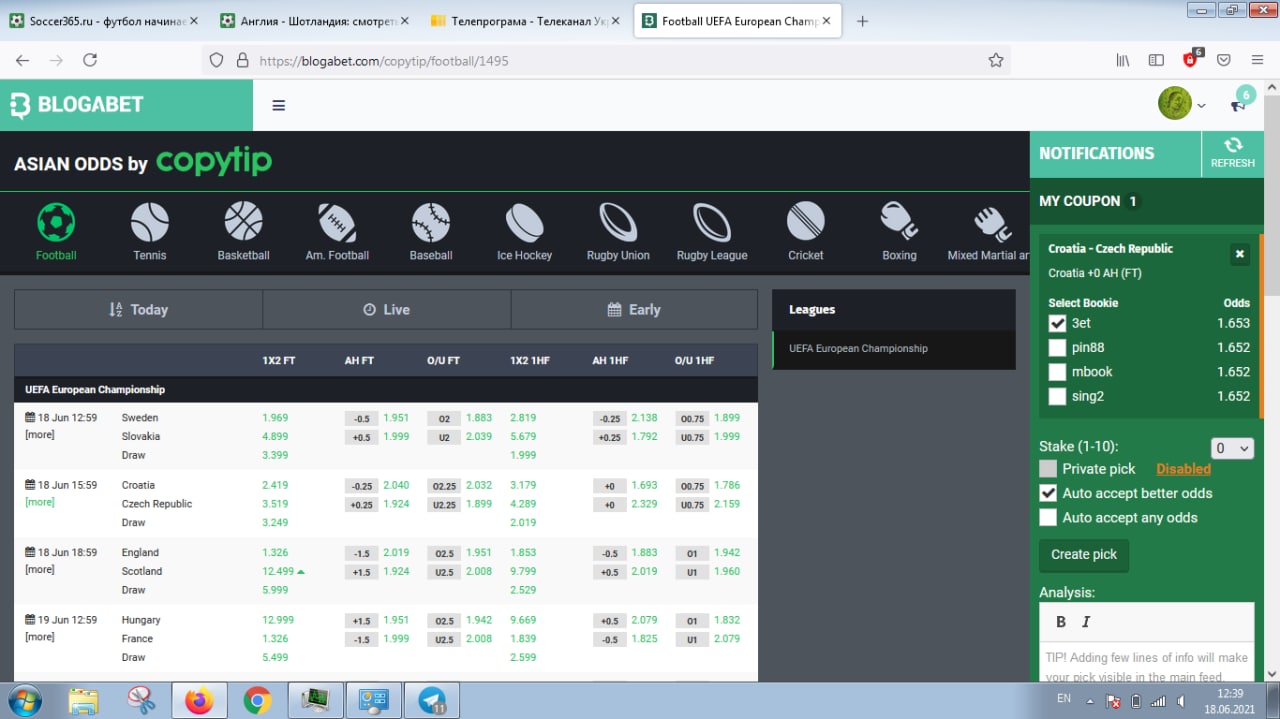Open Chrome from the taskbar

257,701
